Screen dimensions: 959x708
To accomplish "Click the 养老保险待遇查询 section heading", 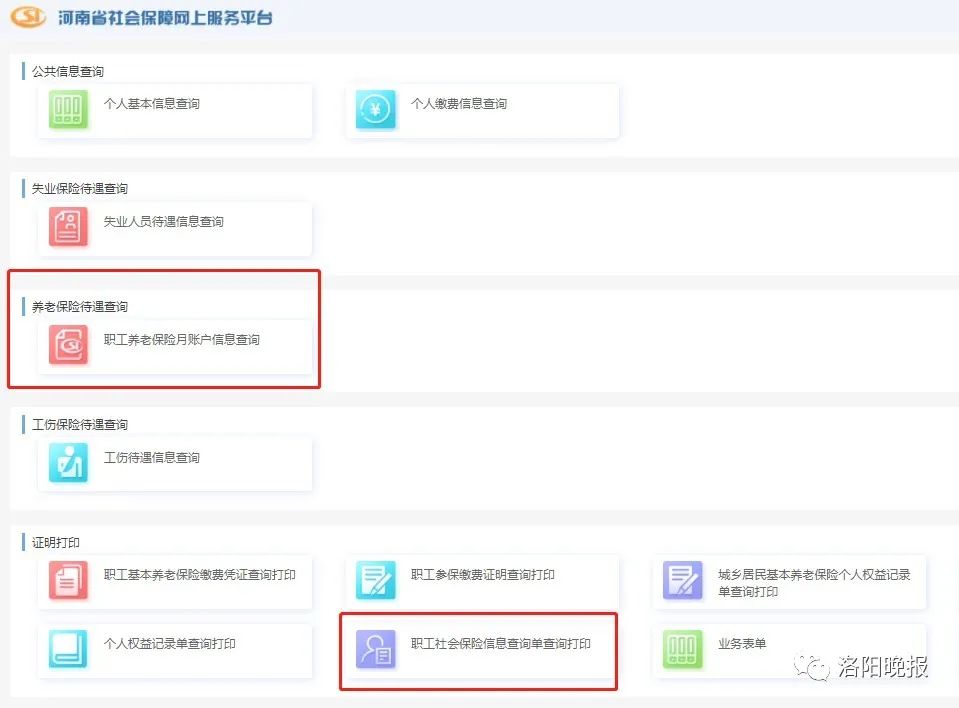I will point(80,306).
